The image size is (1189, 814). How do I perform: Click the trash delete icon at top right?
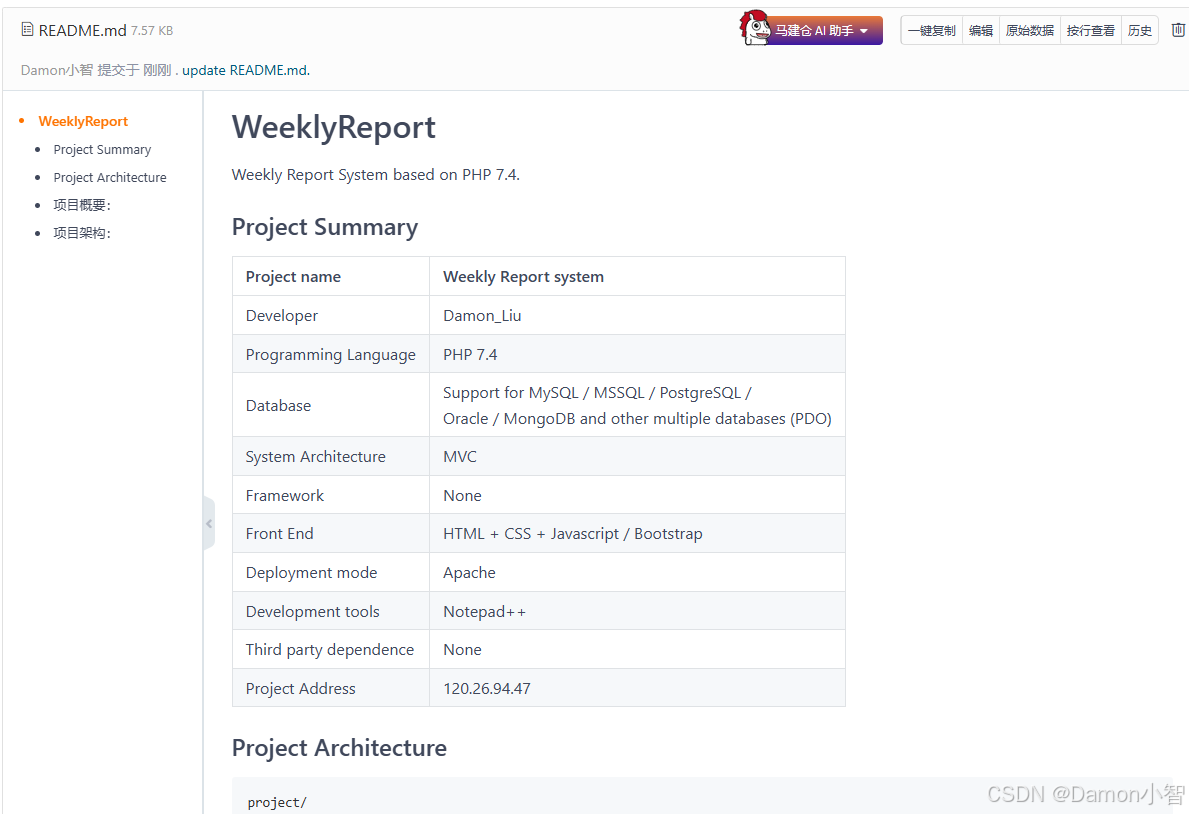pyautogui.click(x=1178, y=30)
